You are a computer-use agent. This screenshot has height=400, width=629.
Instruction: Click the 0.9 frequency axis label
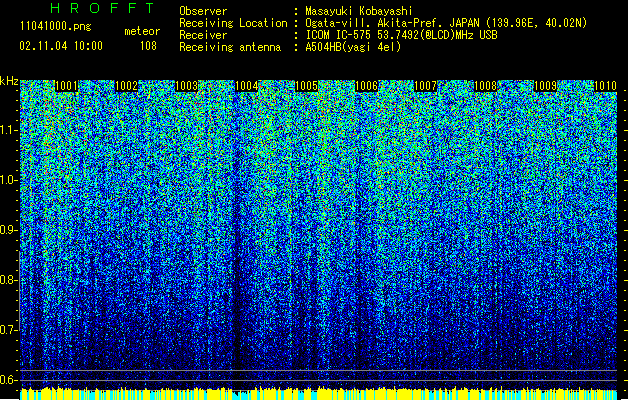point(8,230)
